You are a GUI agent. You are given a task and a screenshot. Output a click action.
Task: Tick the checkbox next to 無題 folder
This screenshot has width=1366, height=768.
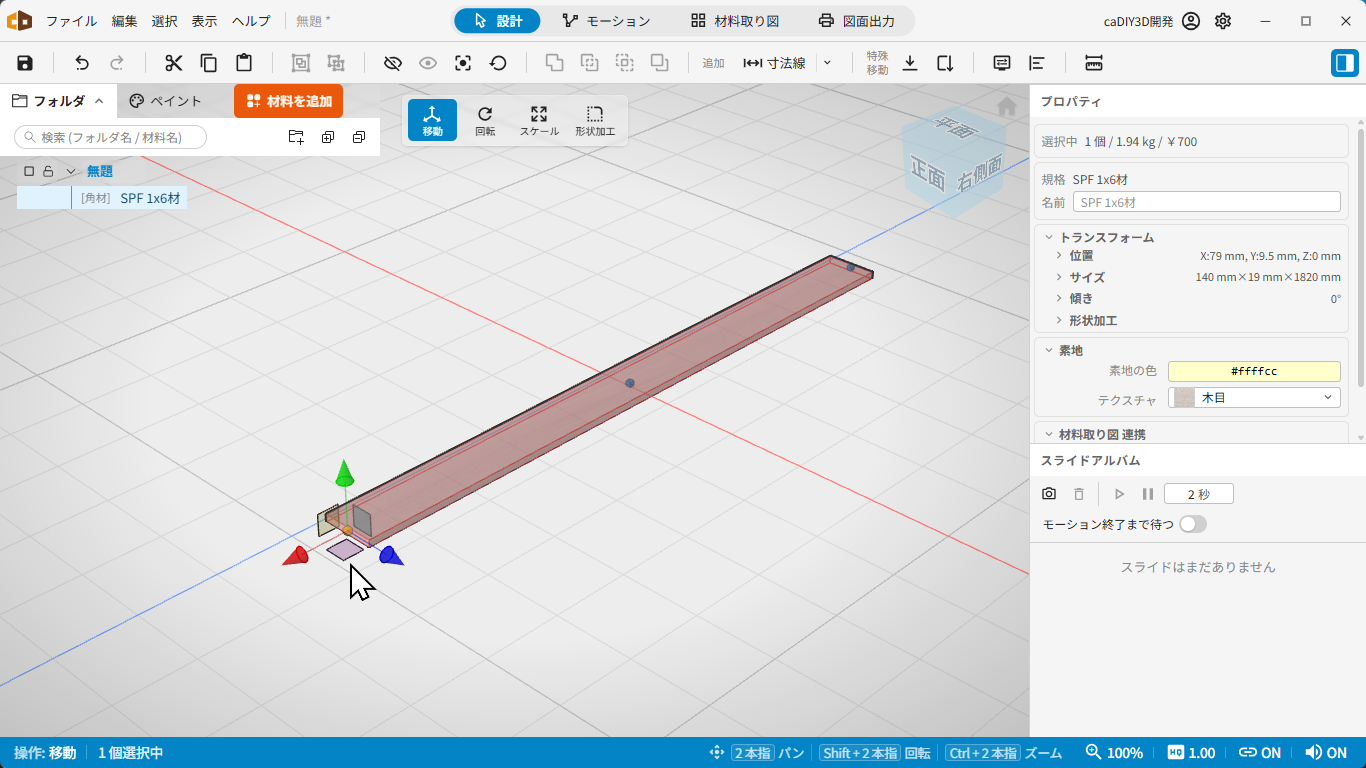(x=29, y=171)
